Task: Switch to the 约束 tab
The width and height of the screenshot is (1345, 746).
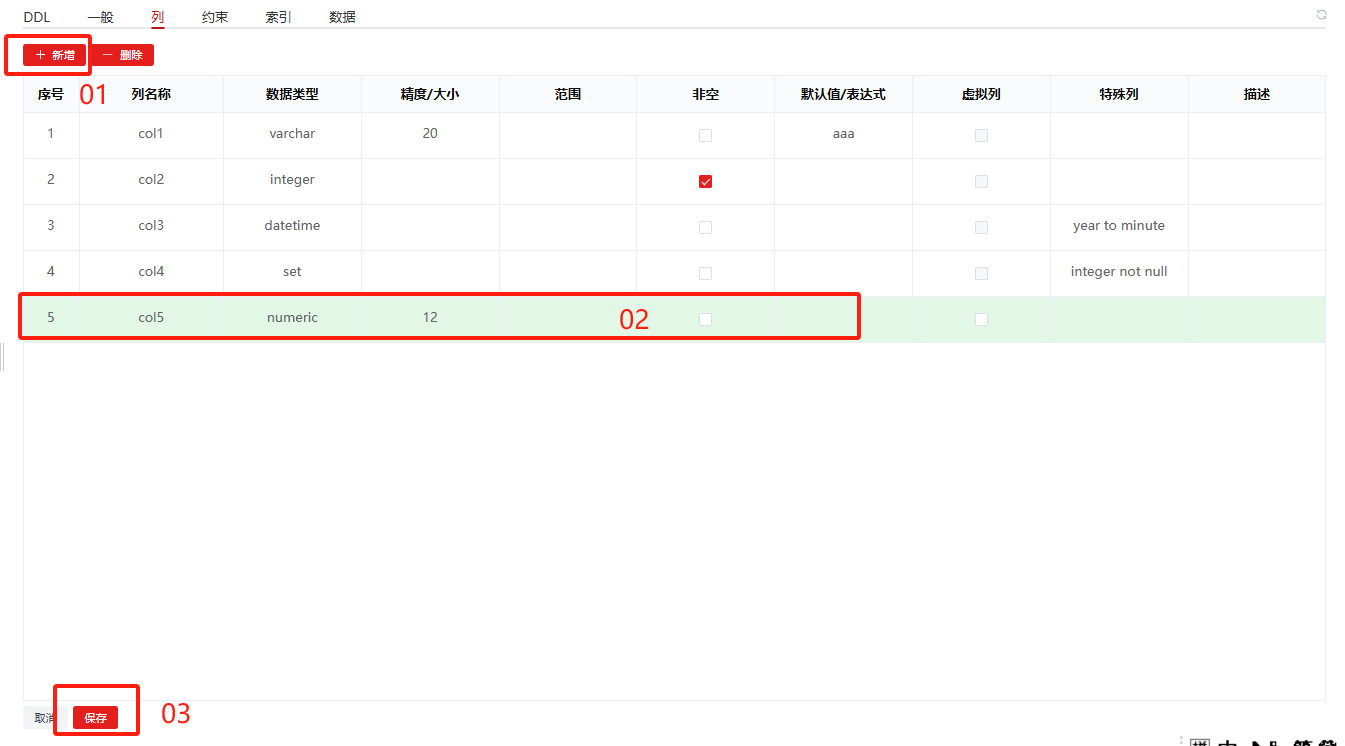Action: (x=215, y=17)
